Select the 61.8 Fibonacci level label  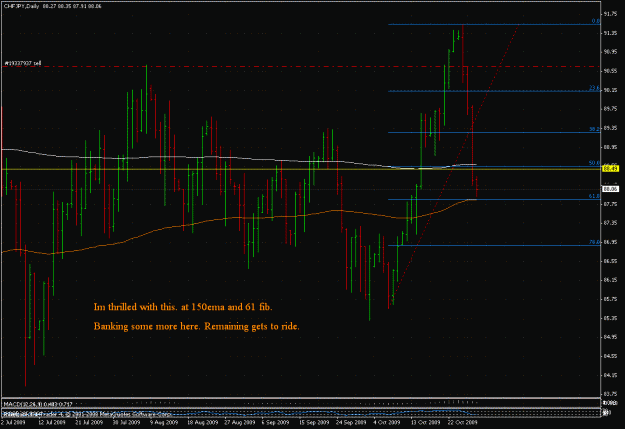pos(595,196)
